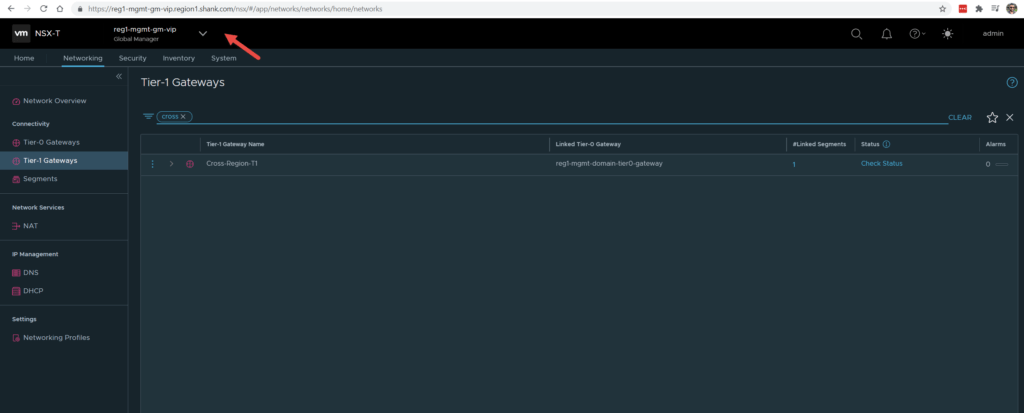The width and height of the screenshot is (1024, 413).
Task: Open the notifications bell
Action: point(887,34)
